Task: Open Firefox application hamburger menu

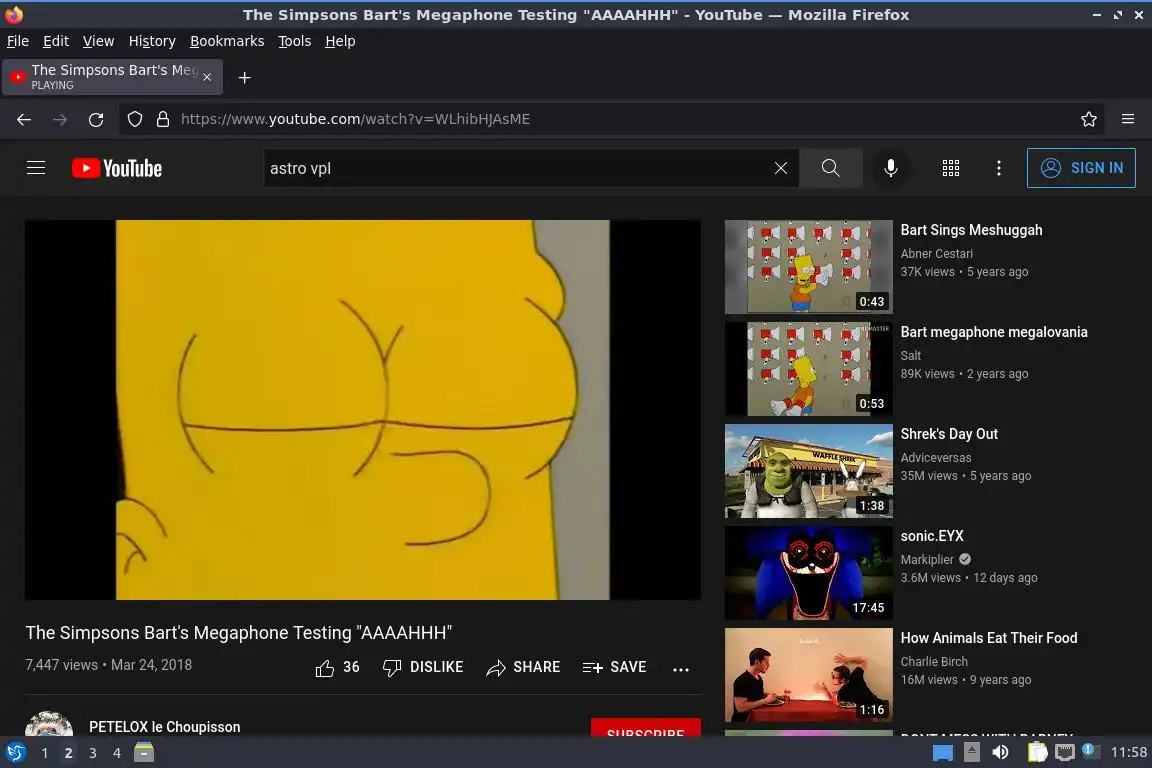Action: pos(1128,119)
